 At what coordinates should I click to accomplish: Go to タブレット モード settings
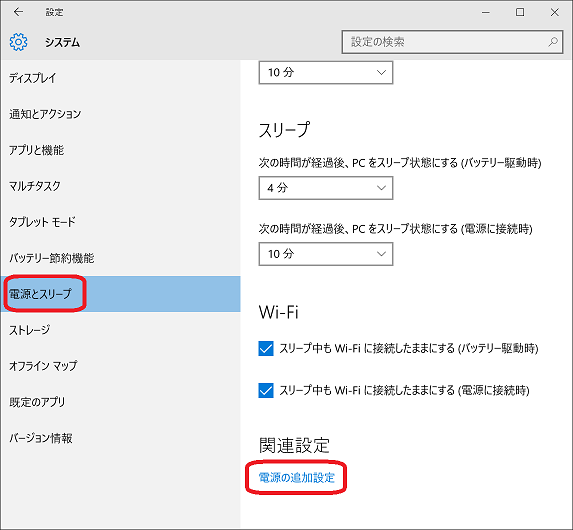(x=121, y=222)
